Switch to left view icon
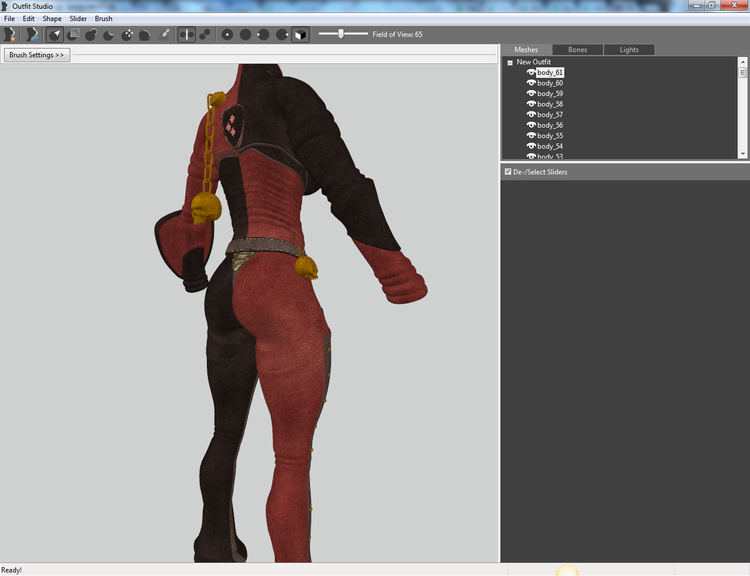Screen dimensions: 750x576 coord(263,34)
